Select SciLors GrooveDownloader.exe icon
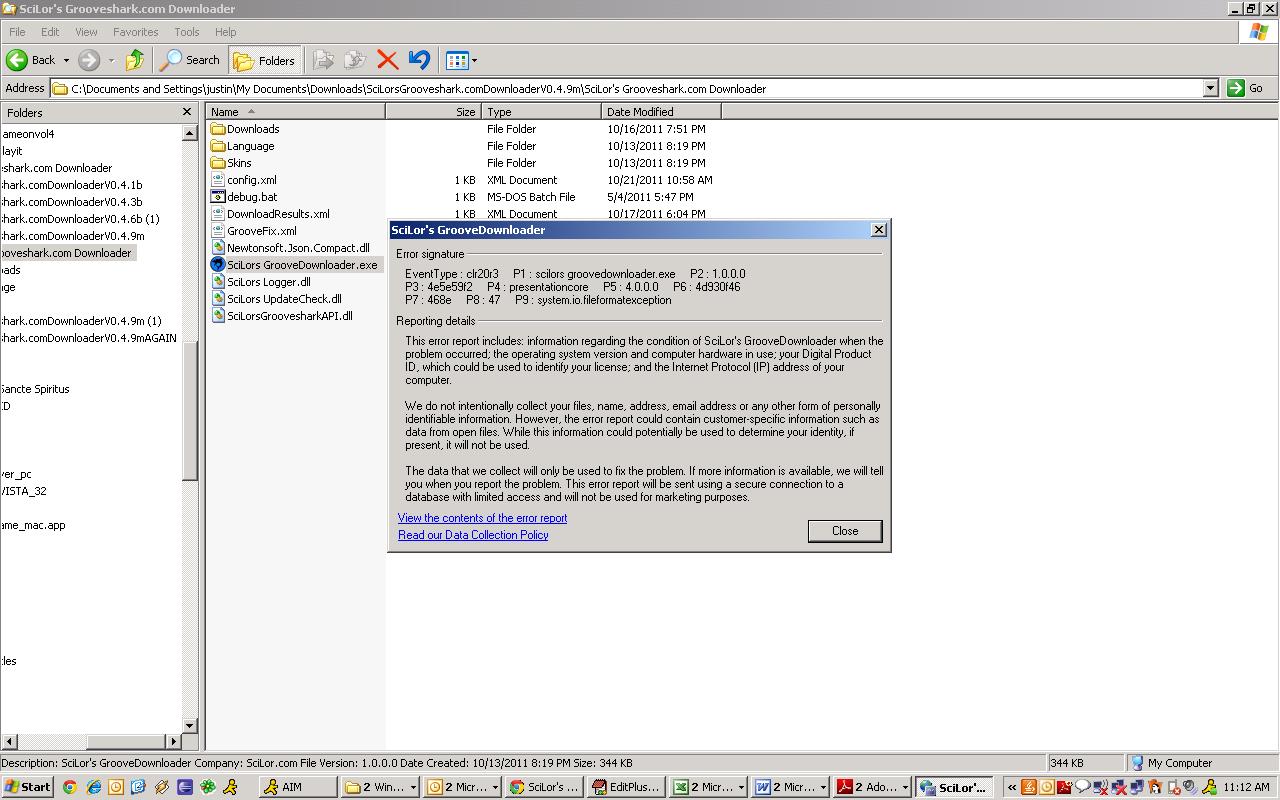 (218, 265)
